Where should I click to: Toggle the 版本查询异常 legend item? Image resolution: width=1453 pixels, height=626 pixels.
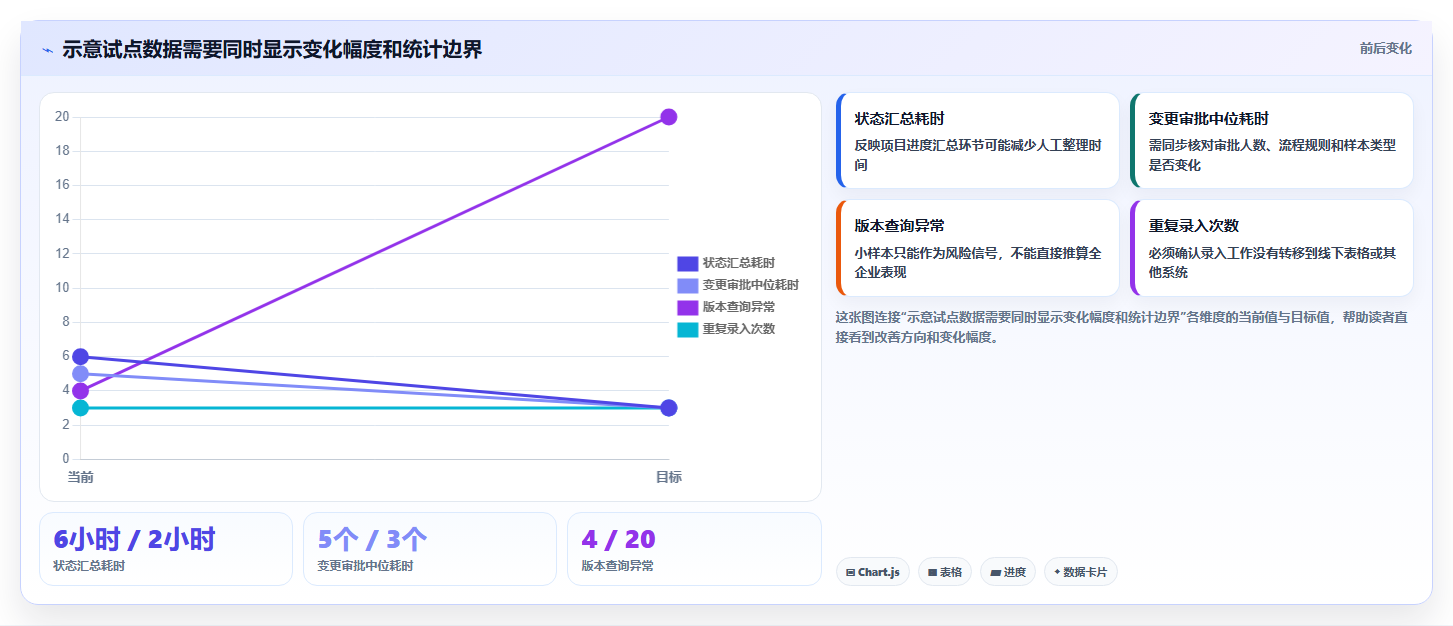pos(726,307)
